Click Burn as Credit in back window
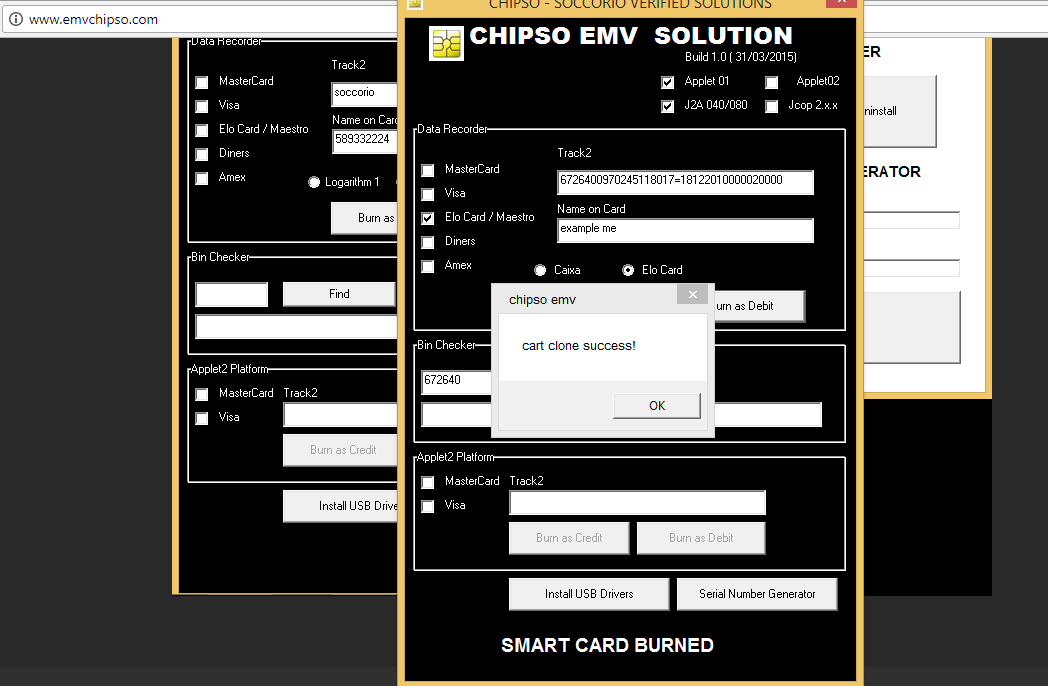The image size is (1048, 686). tap(340, 450)
